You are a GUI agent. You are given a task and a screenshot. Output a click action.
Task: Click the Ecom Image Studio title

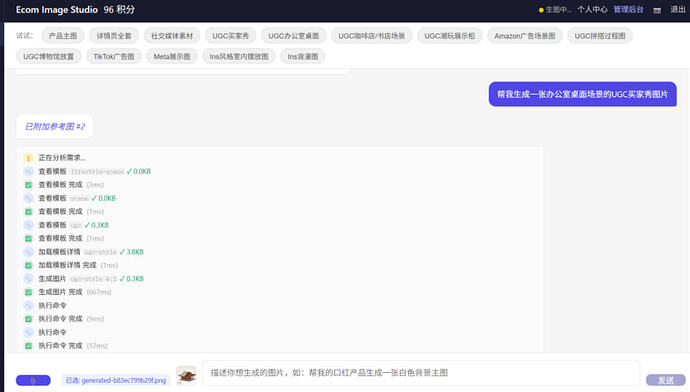[x=57, y=10]
